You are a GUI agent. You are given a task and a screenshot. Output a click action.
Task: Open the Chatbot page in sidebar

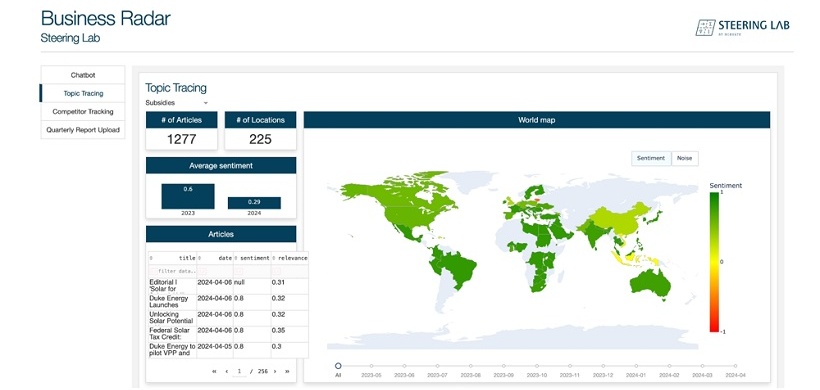pos(83,75)
